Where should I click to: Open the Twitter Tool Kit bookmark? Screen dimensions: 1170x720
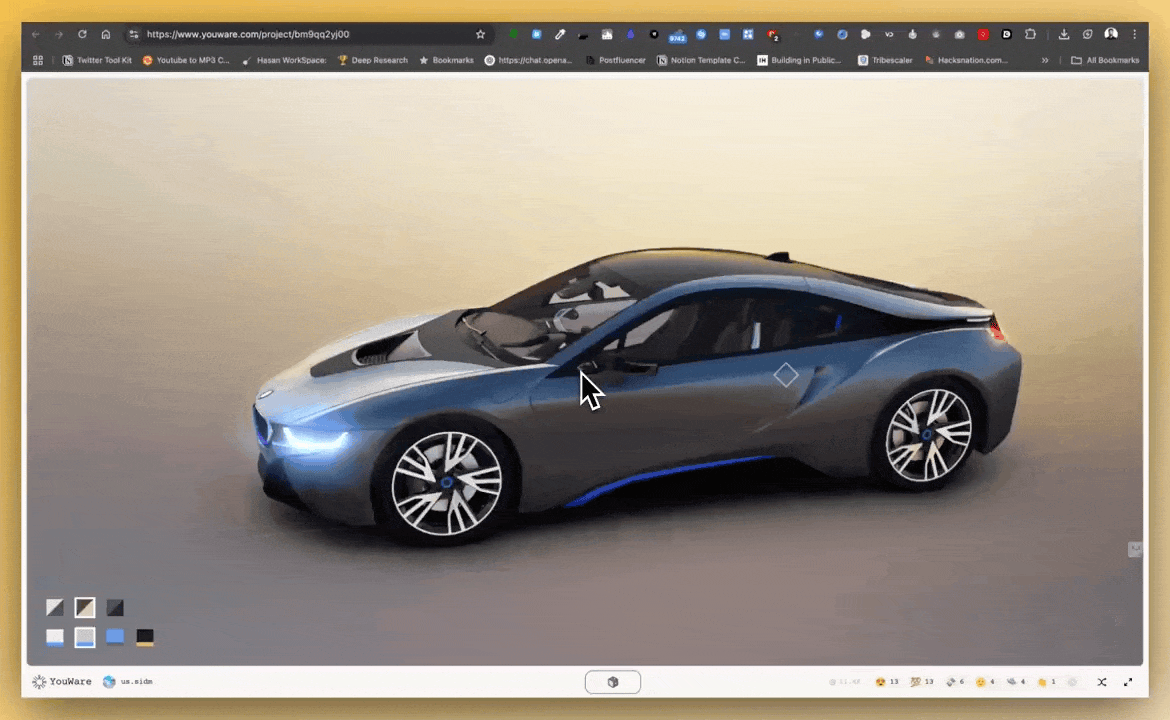pos(97,60)
